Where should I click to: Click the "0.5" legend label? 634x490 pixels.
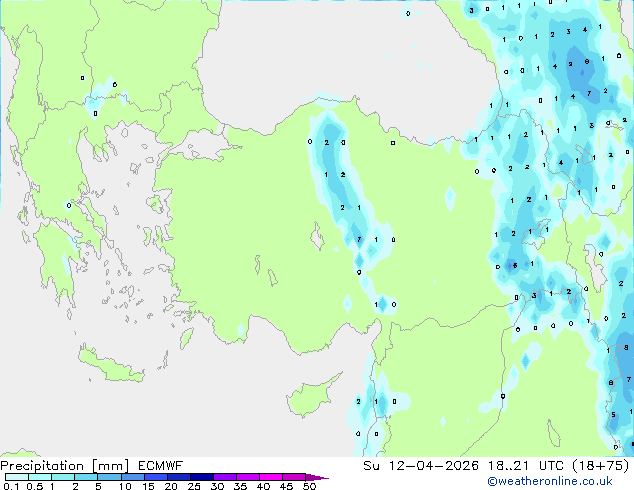pyautogui.click(x=34, y=486)
